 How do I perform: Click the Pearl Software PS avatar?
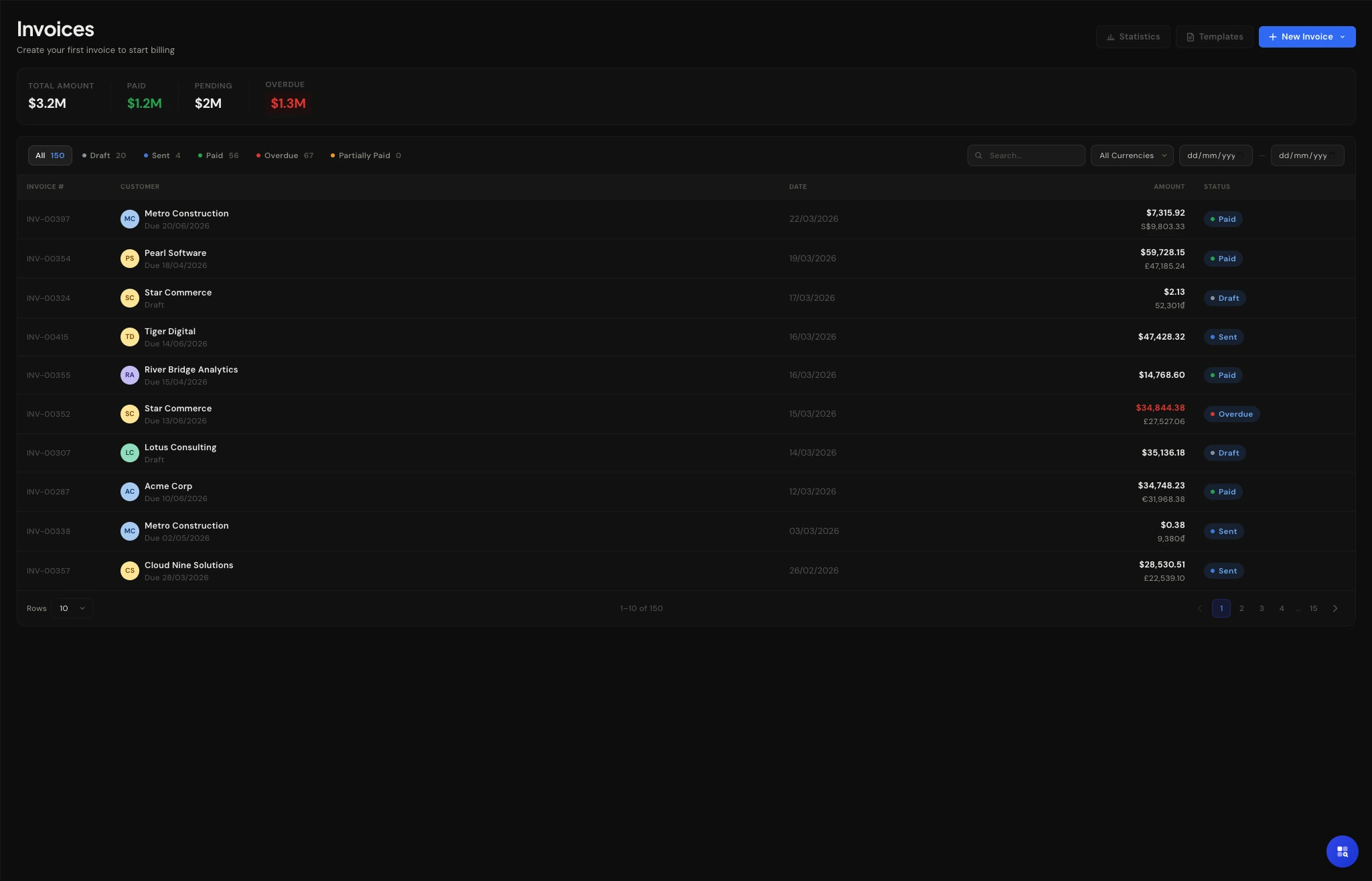[129, 259]
